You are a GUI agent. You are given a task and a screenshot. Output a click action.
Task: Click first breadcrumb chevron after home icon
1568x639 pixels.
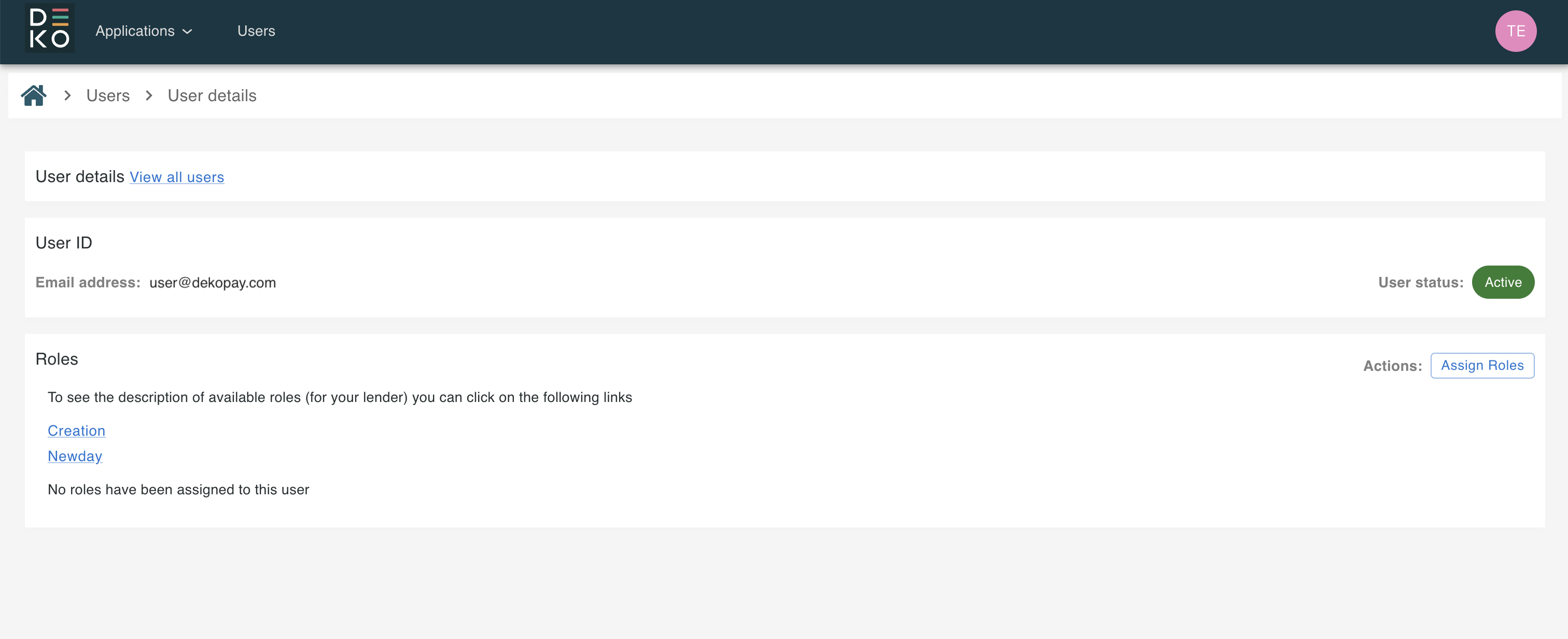pos(67,95)
